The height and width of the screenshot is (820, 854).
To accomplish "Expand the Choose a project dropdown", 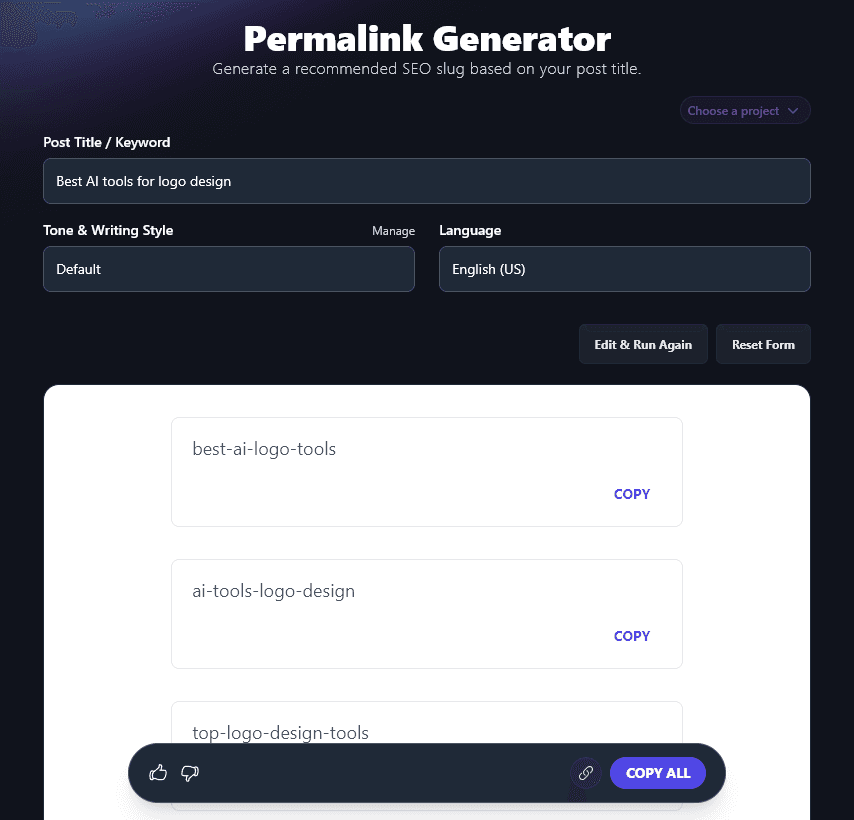I will point(744,110).
